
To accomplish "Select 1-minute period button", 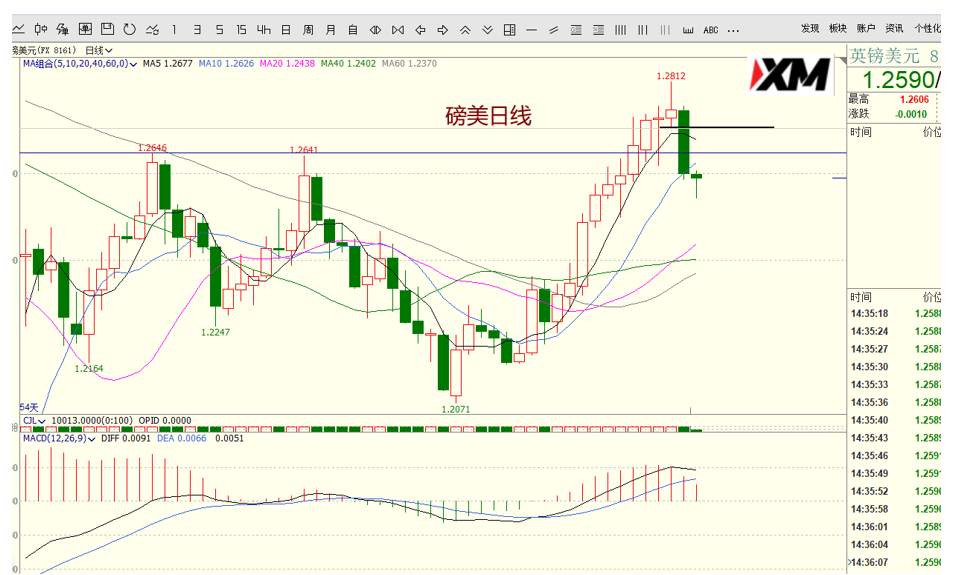I will [x=174, y=29].
